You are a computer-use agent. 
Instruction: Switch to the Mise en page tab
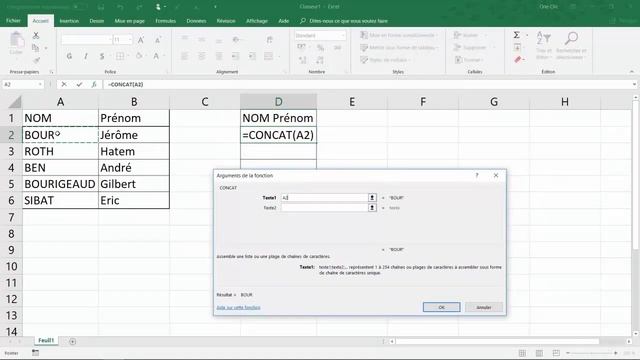[x=129, y=21]
